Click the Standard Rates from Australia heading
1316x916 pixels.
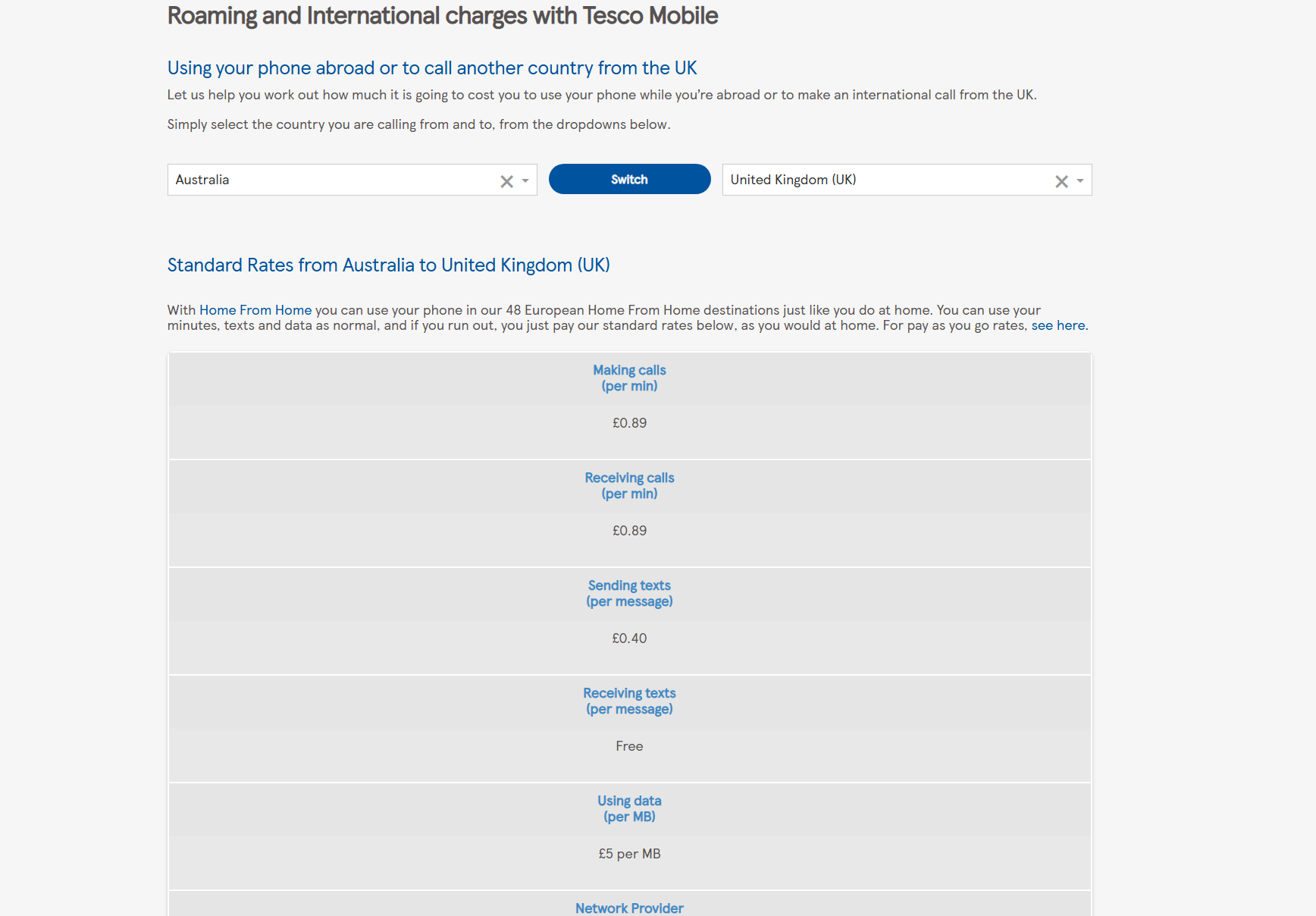point(388,265)
